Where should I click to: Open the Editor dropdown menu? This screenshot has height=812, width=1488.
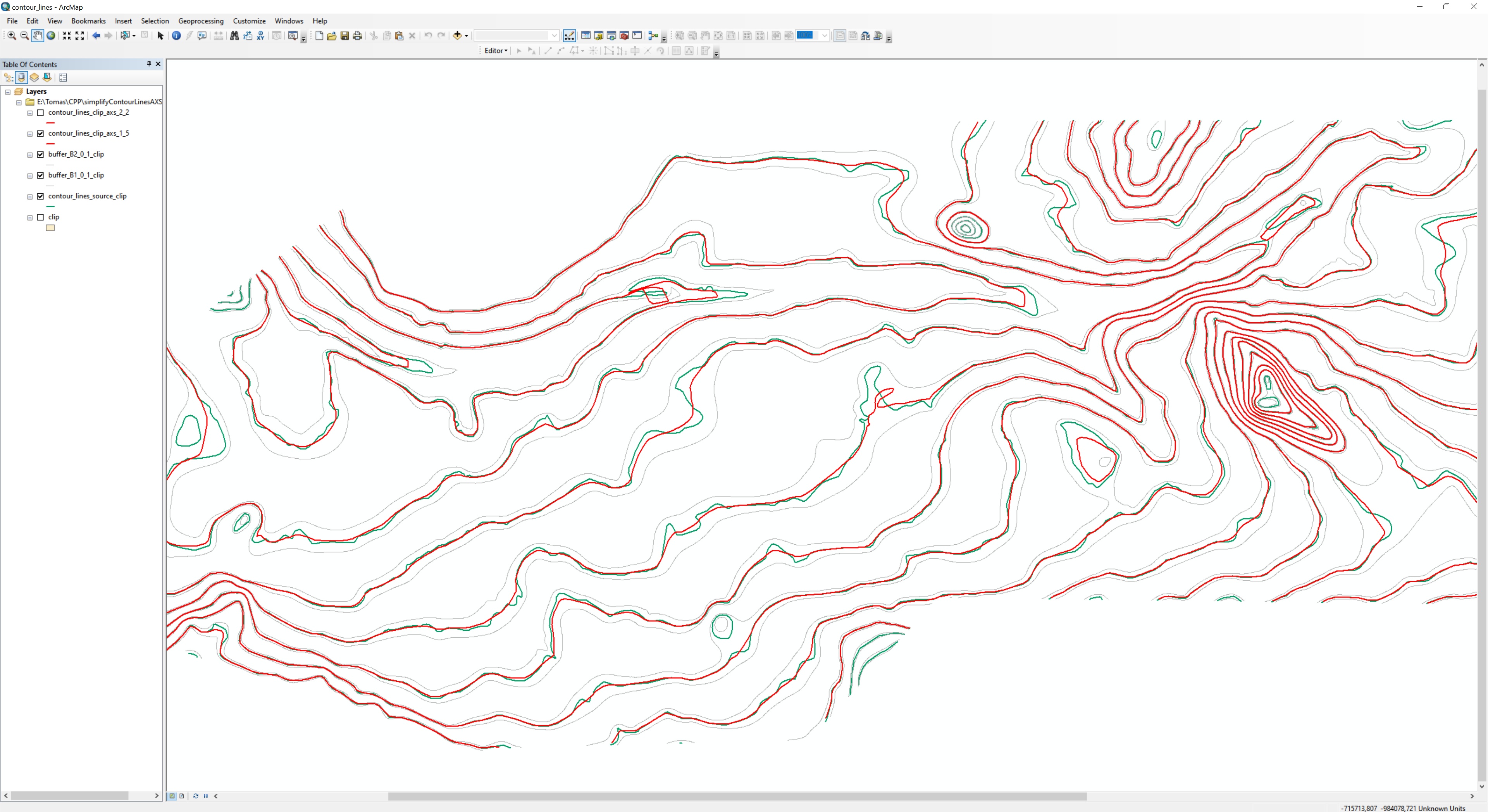point(496,51)
